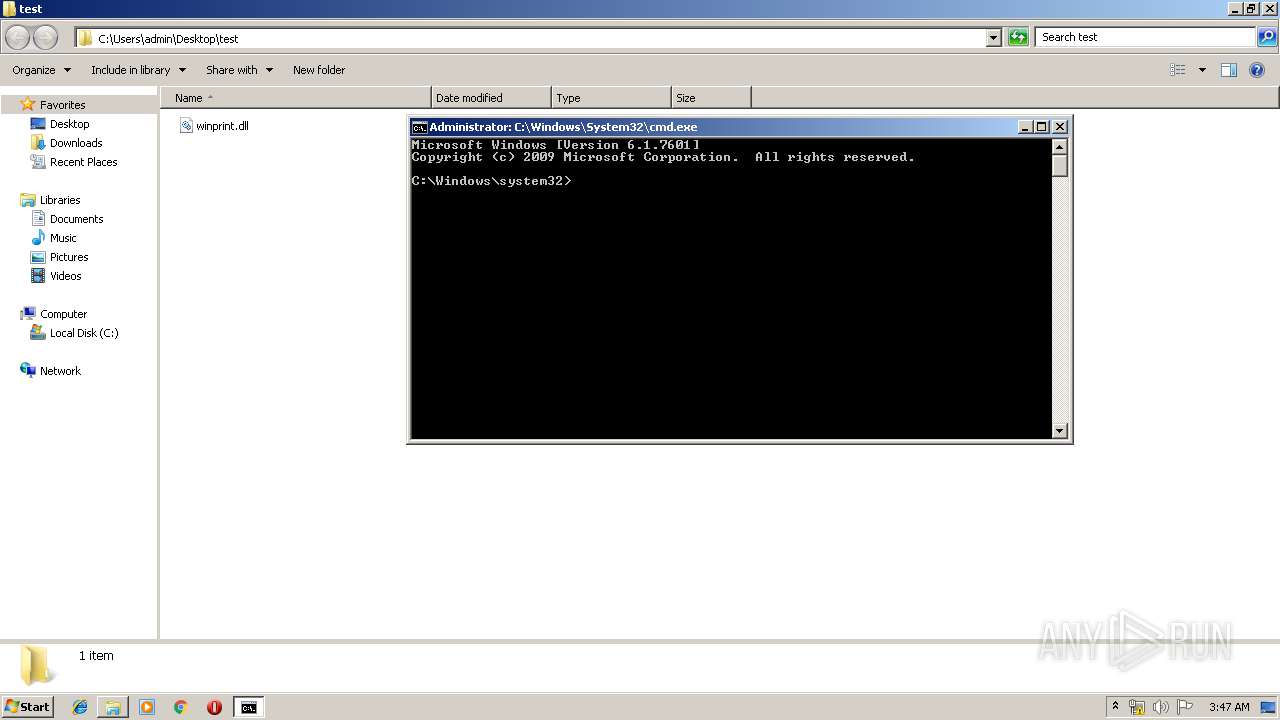This screenshot has height=720, width=1280.
Task: Click cmd window scrollbar up arrow
Action: click(1060, 147)
